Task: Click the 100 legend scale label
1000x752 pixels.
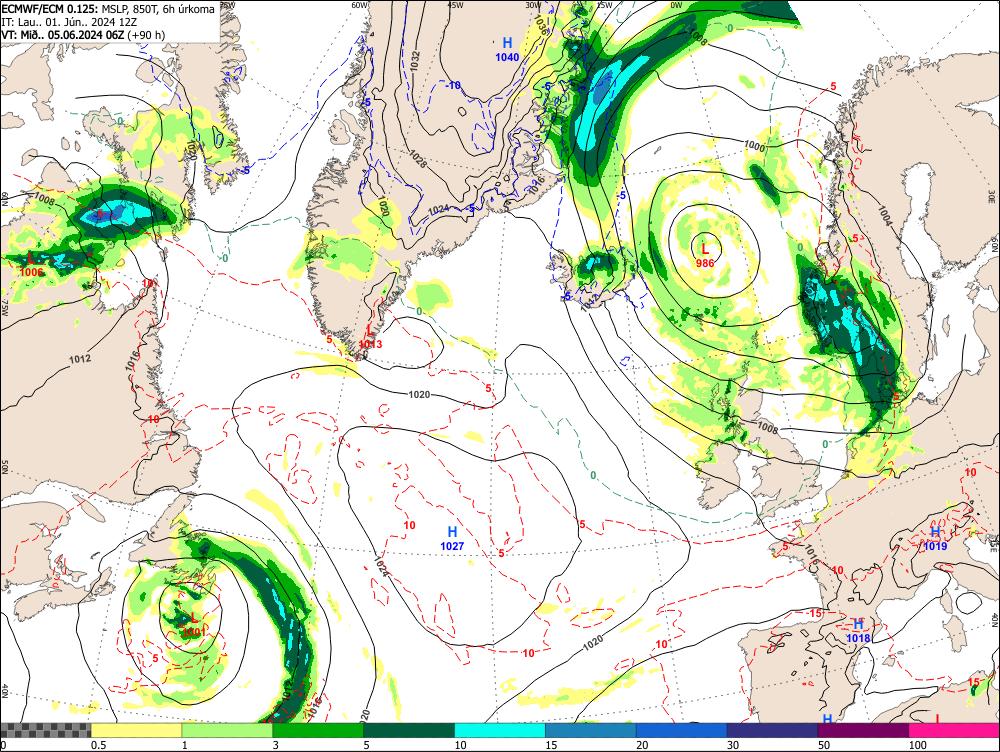Action: click(918, 745)
